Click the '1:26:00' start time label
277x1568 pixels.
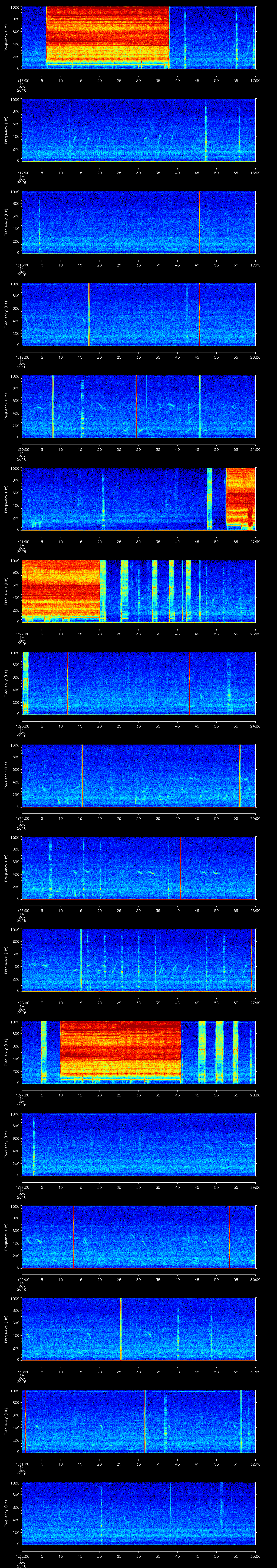click(x=22, y=1003)
